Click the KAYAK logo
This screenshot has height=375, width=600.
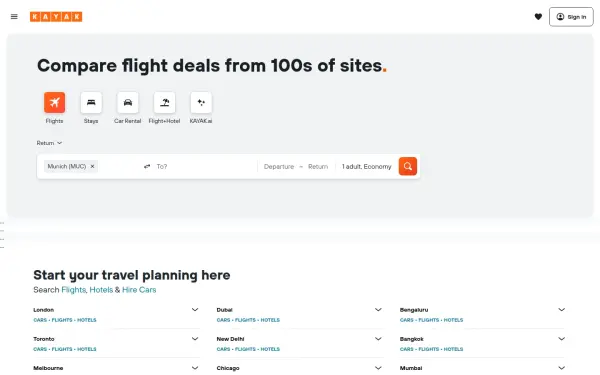click(56, 16)
